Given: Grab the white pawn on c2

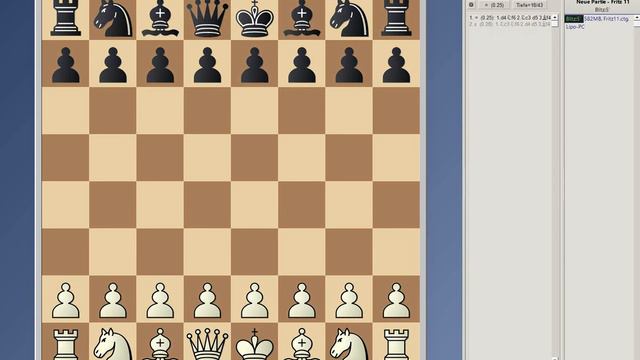Looking at the screenshot, I should click(160, 301).
